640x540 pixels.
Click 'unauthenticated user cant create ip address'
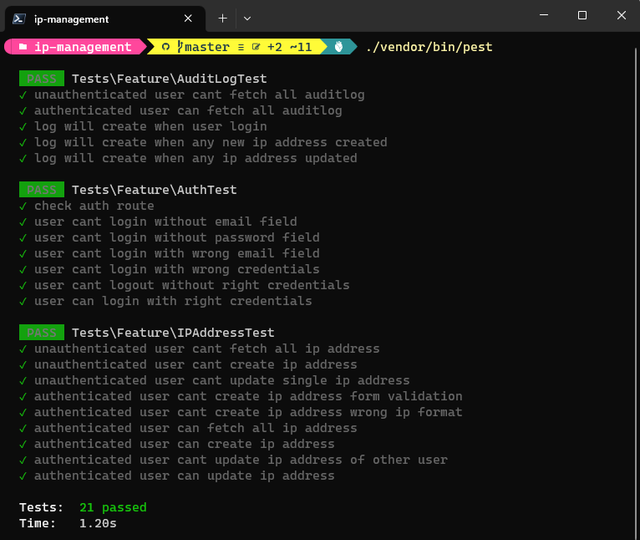196,365
